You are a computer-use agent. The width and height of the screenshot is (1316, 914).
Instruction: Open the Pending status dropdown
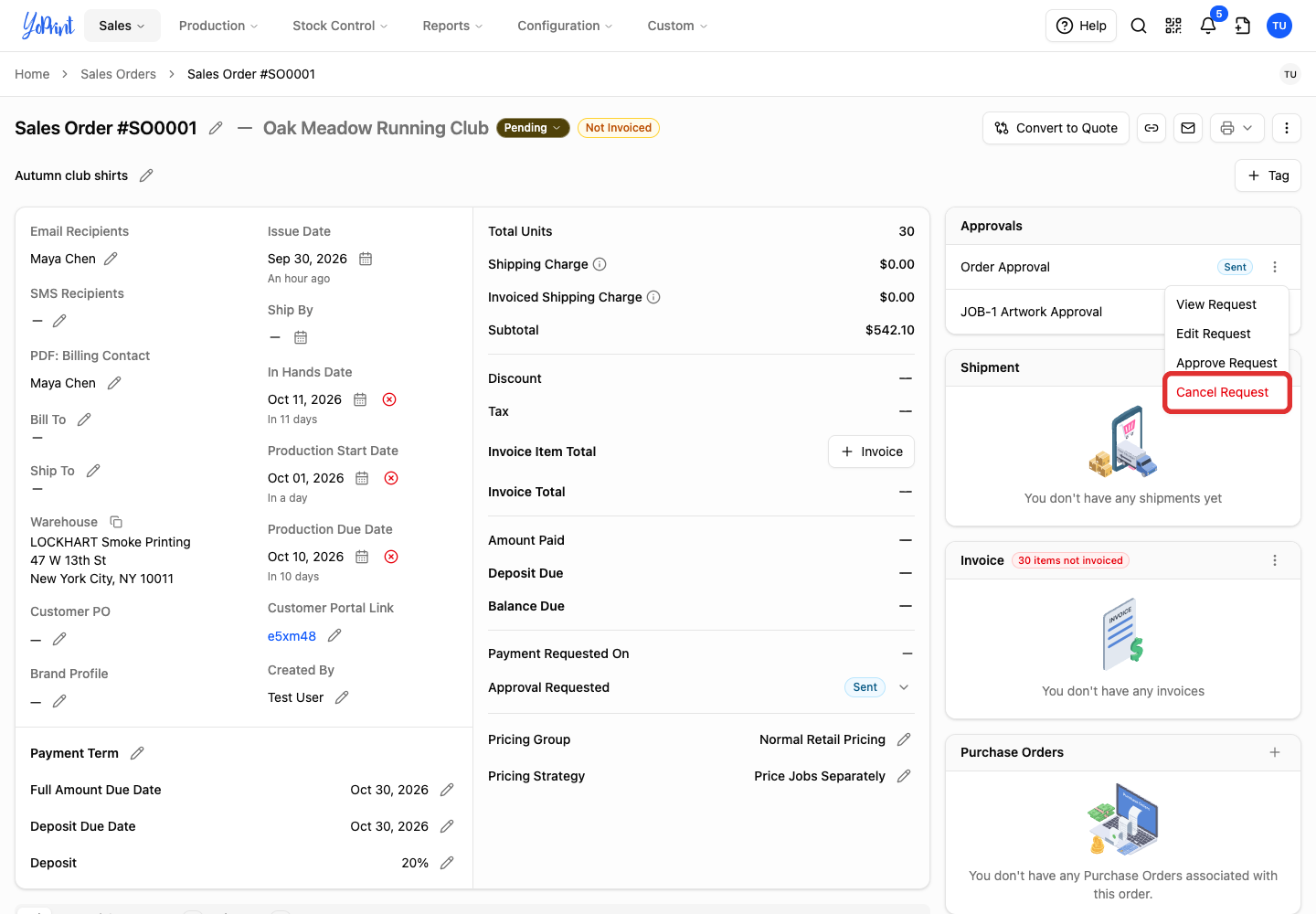tap(533, 128)
